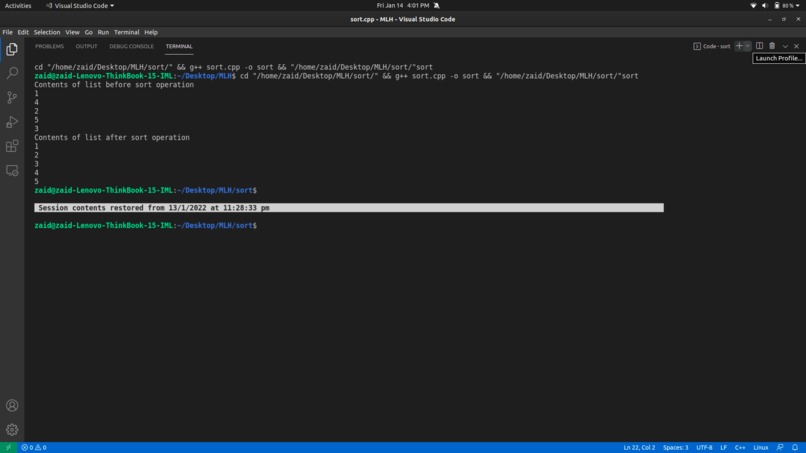Viewport: 806px width, 453px height.
Task: Switch to the Problems tab
Action: [49, 46]
